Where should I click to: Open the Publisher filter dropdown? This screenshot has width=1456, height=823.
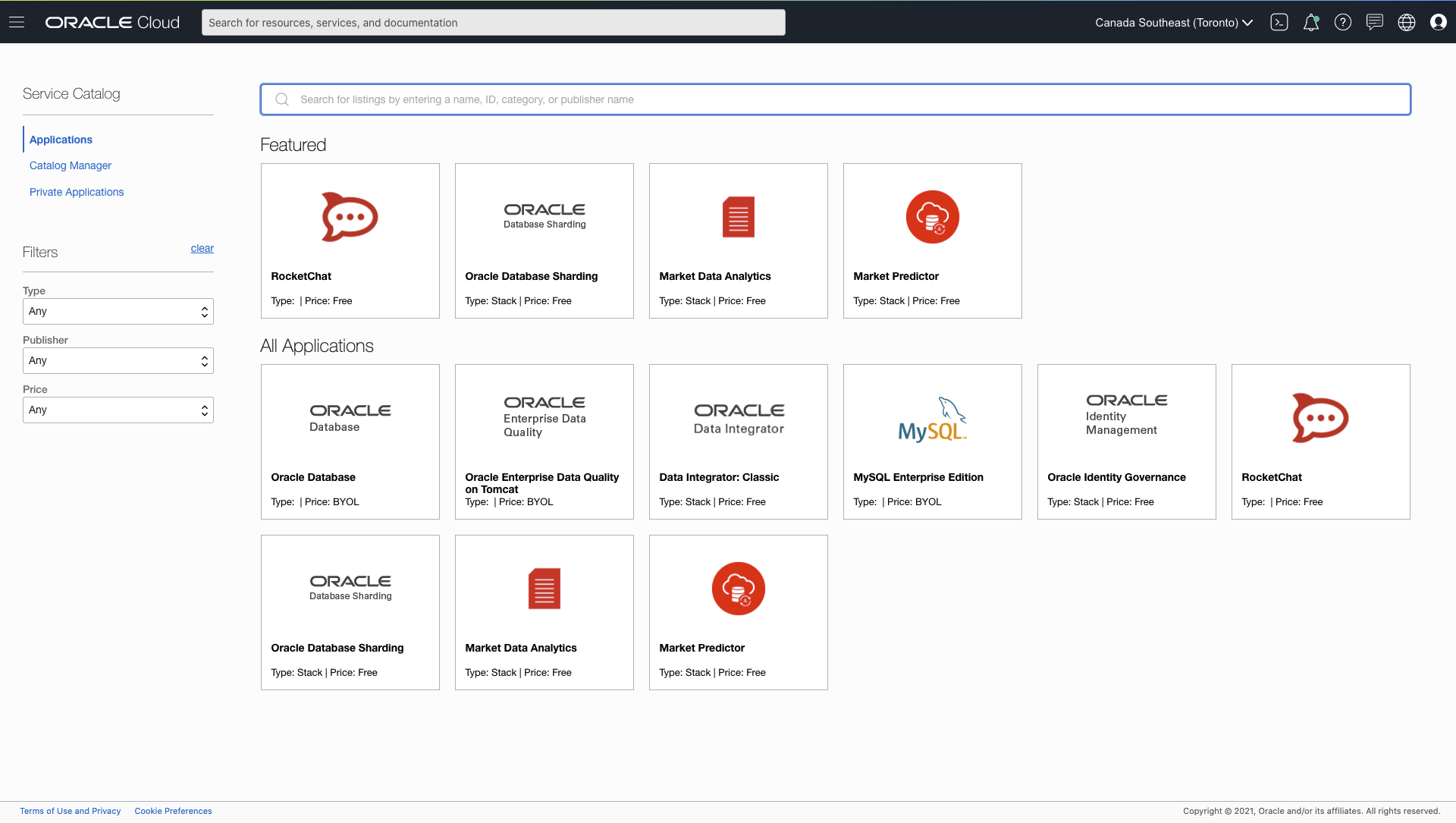pos(118,360)
